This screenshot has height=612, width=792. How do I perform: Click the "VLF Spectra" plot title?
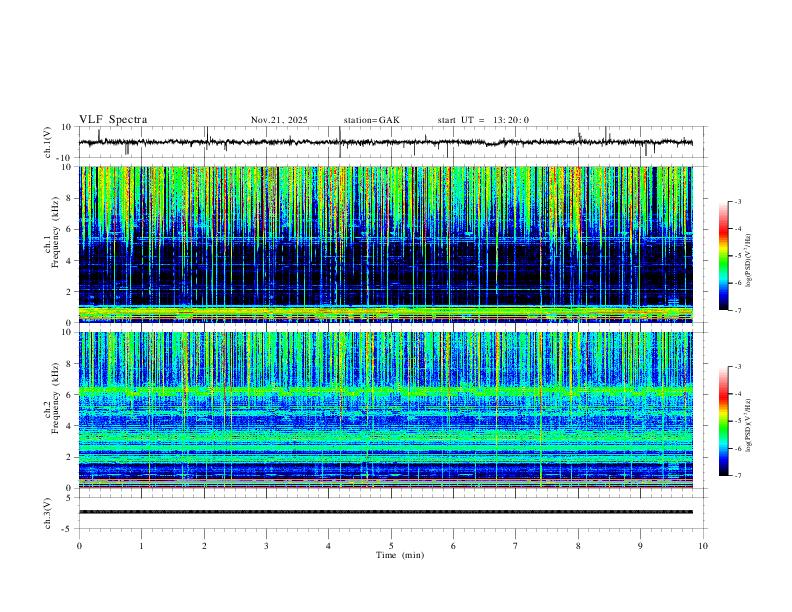(x=113, y=120)
